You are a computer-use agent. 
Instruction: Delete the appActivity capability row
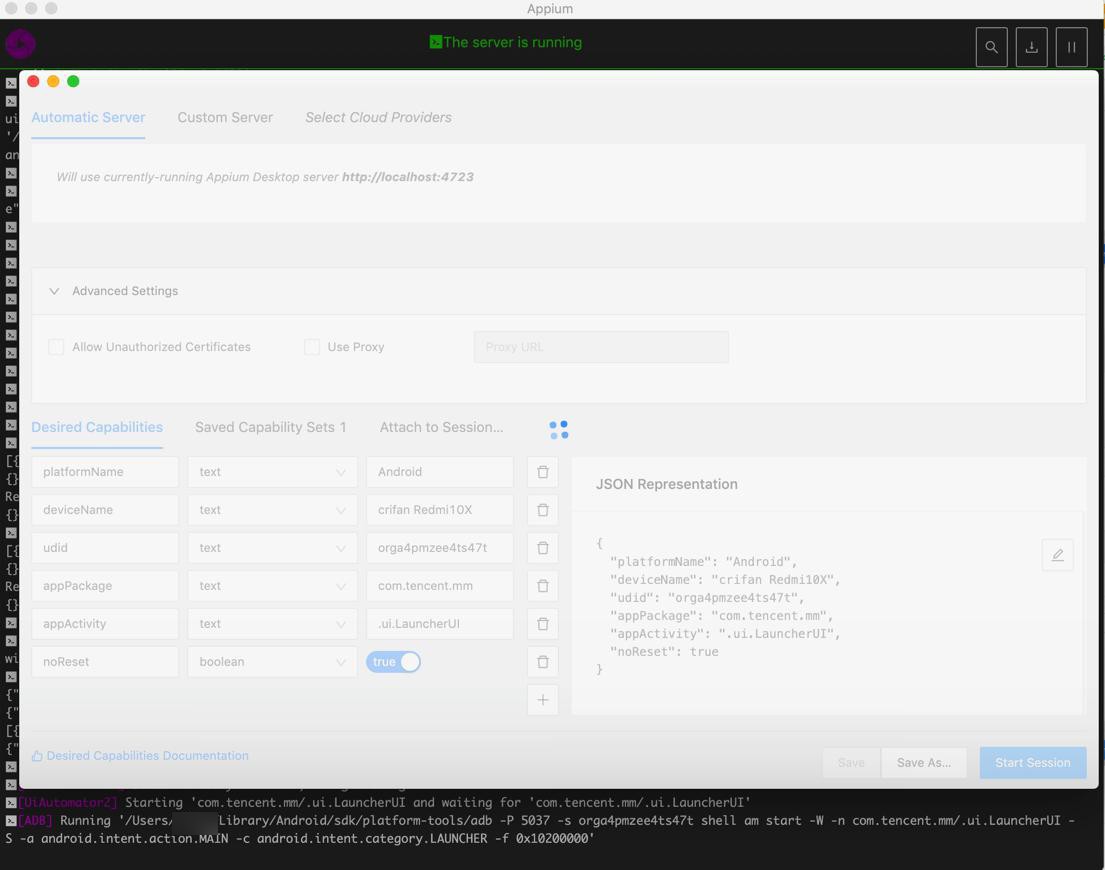[x=543, y=624]
